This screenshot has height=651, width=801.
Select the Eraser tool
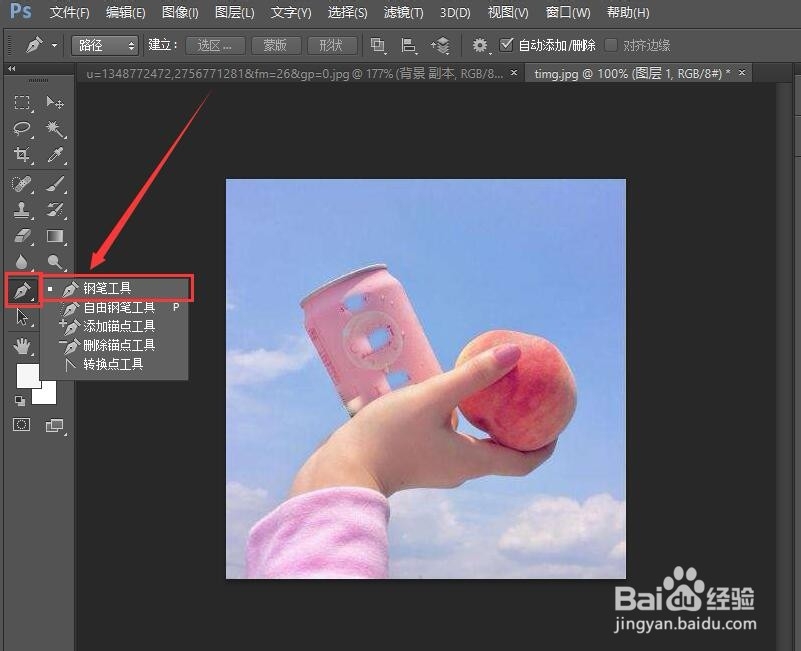(x=21, y=237)
